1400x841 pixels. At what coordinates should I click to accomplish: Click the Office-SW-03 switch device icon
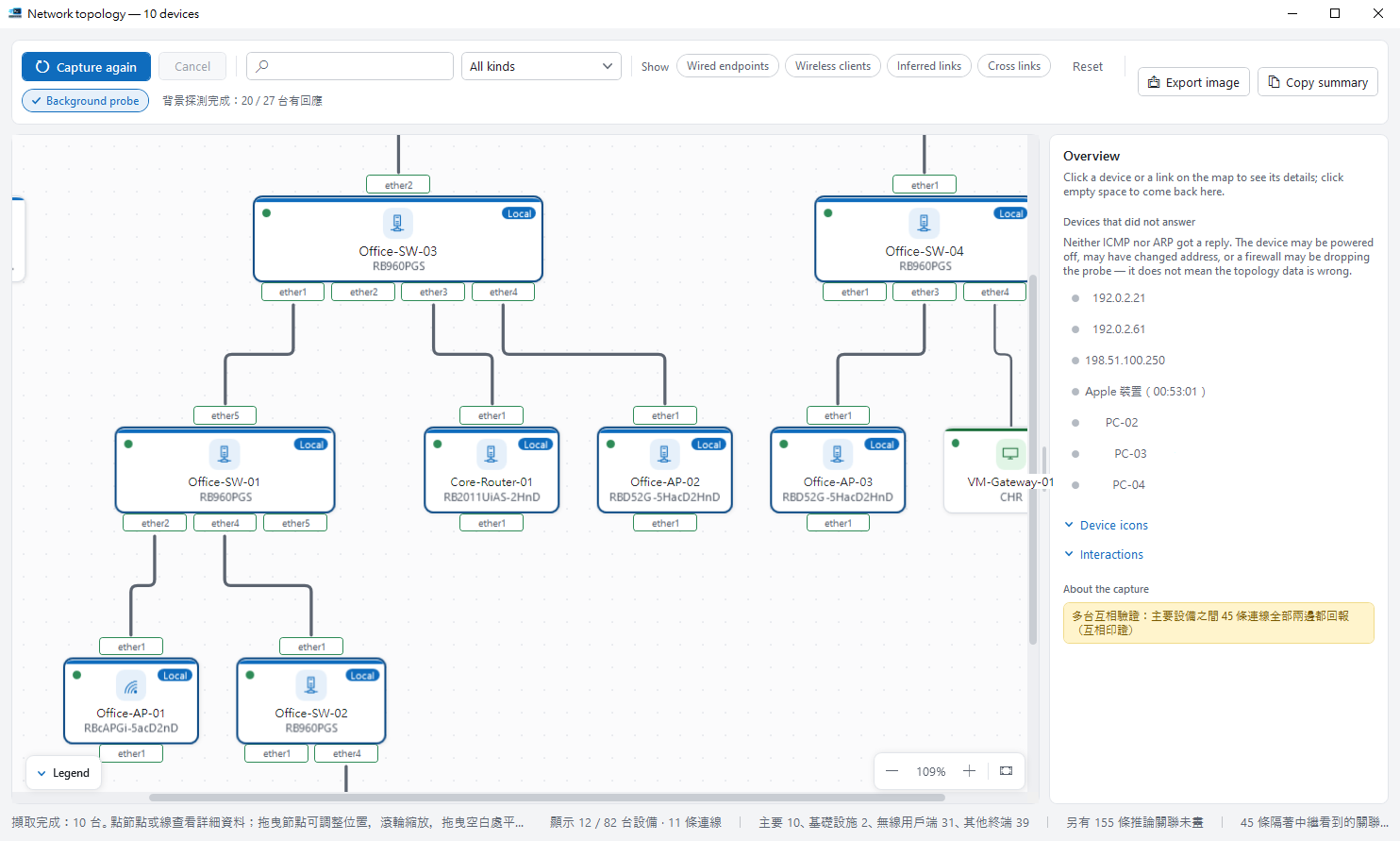click(397, 224)
